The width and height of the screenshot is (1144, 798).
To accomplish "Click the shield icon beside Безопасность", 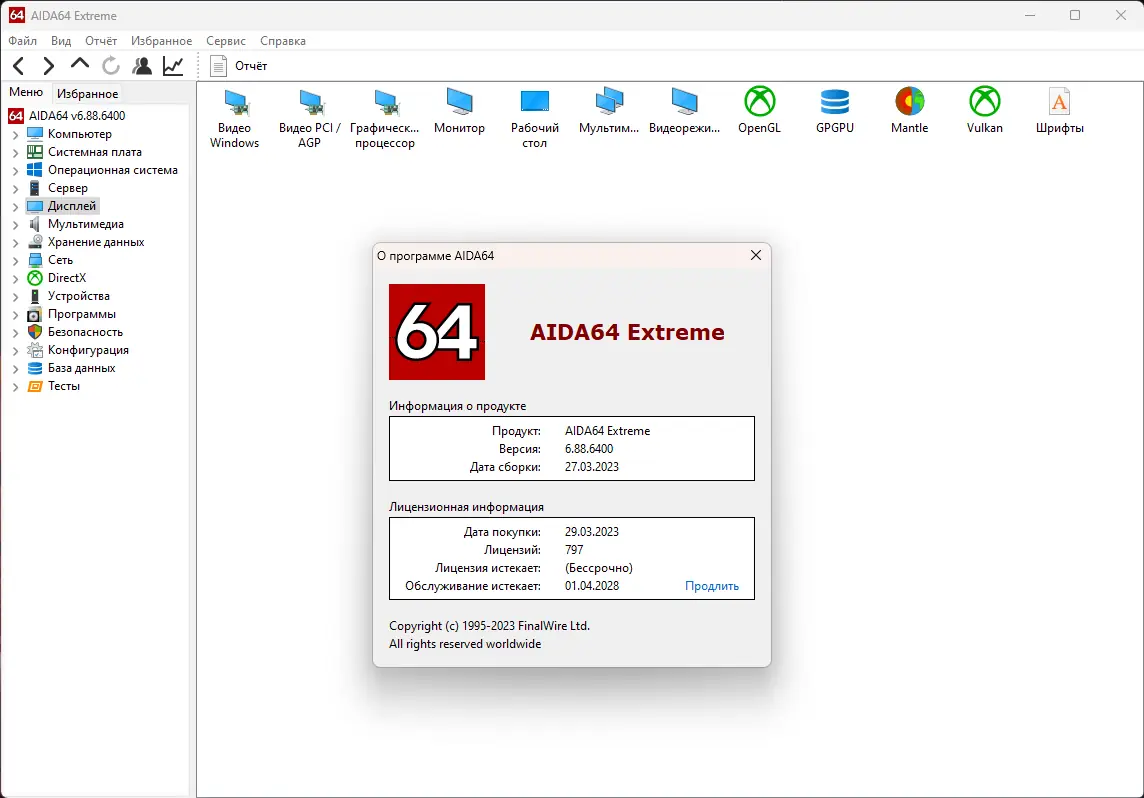I will coord(34,332).
